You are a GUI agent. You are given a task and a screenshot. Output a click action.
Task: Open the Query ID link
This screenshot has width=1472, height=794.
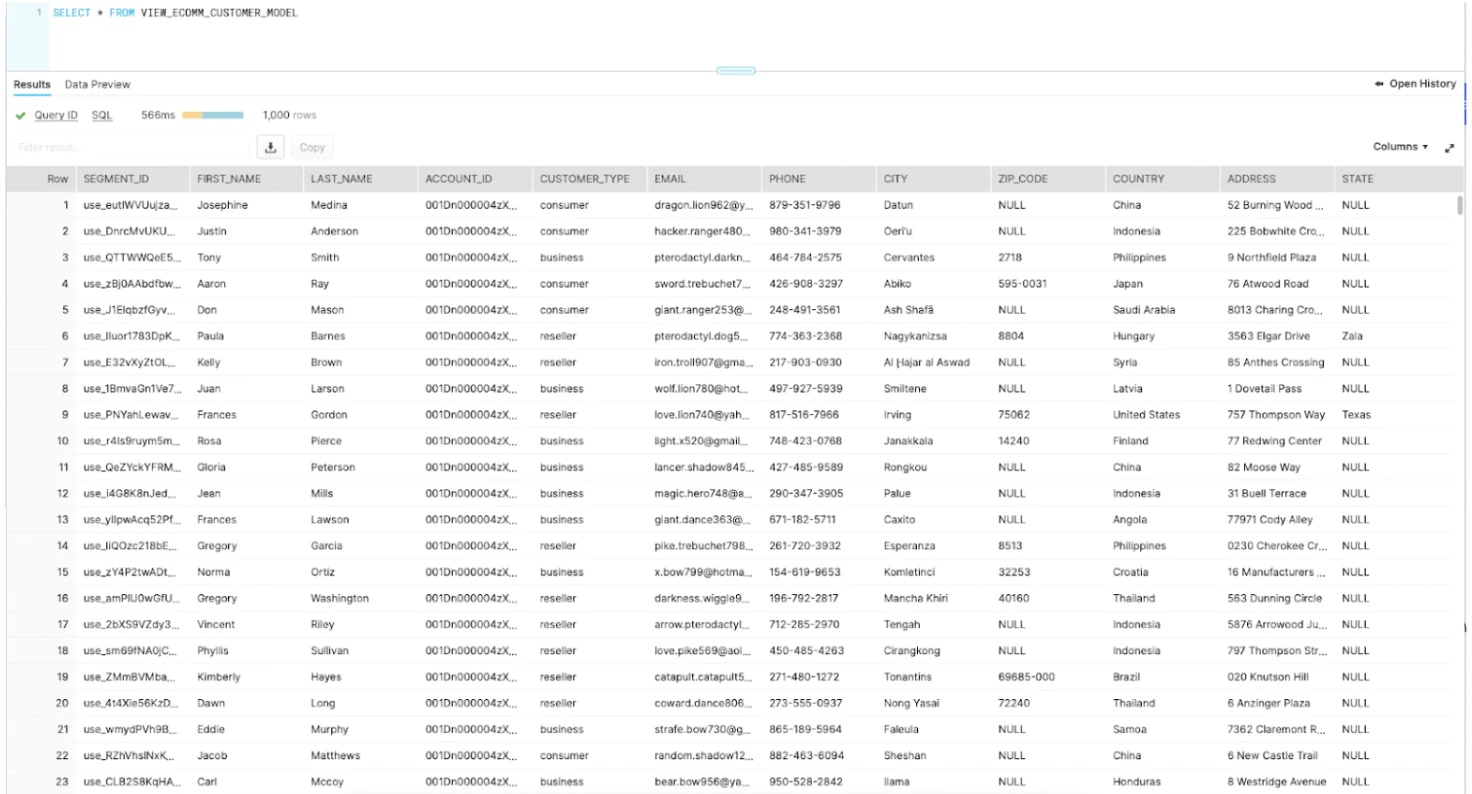point(55,115)
